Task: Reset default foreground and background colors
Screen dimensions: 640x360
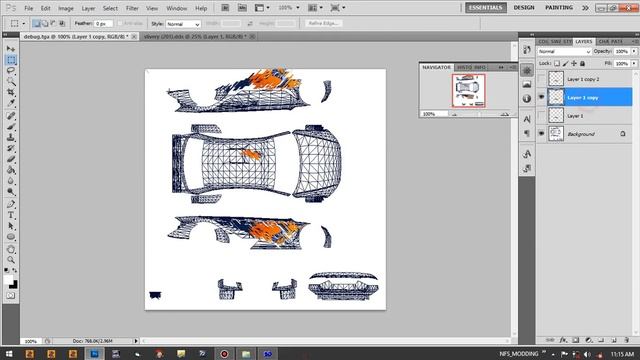Action: tap(7, 270)
